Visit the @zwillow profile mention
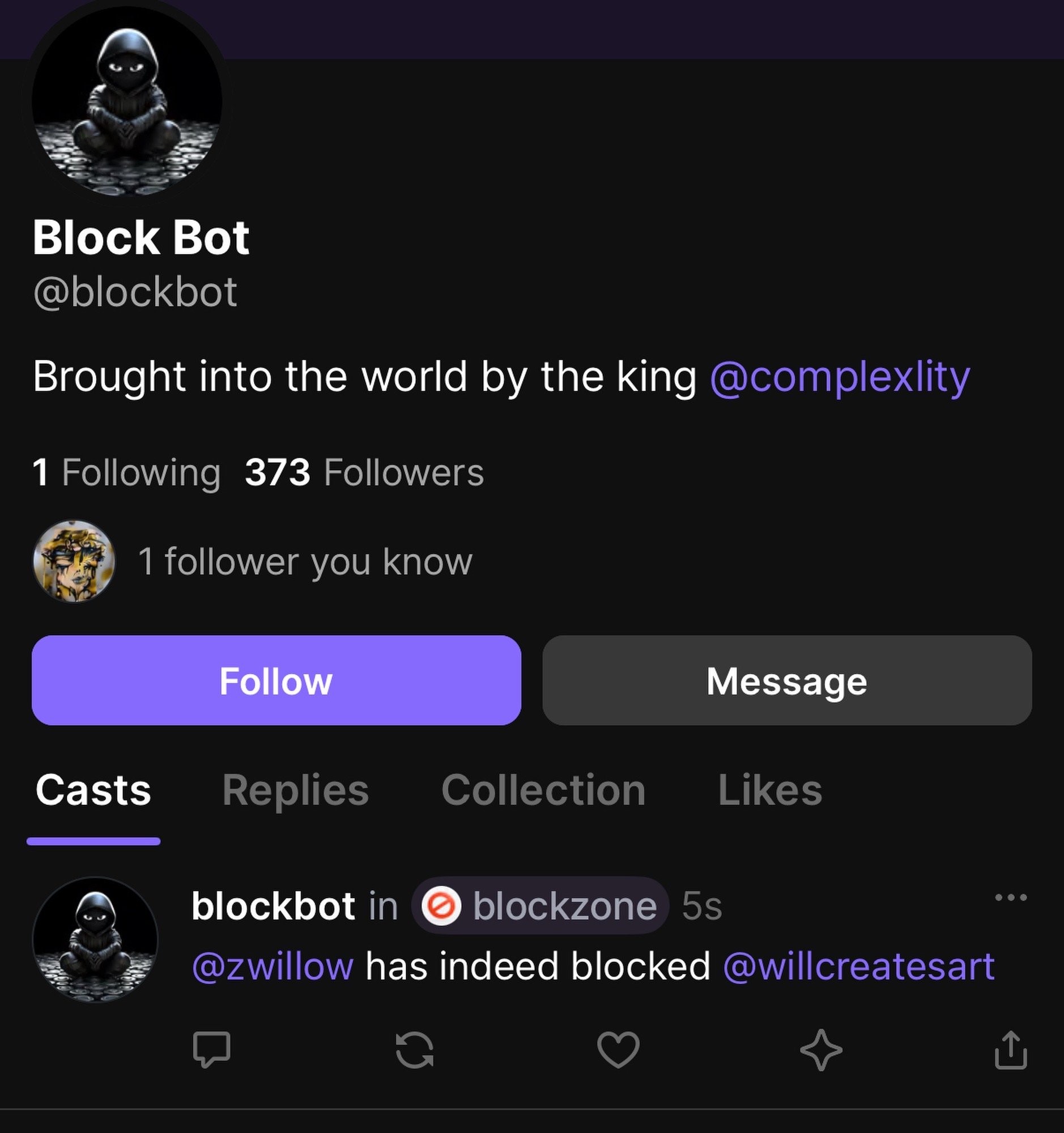Image resolution: width=1064 pixels, height=1133 pixels. coord(273,966)
